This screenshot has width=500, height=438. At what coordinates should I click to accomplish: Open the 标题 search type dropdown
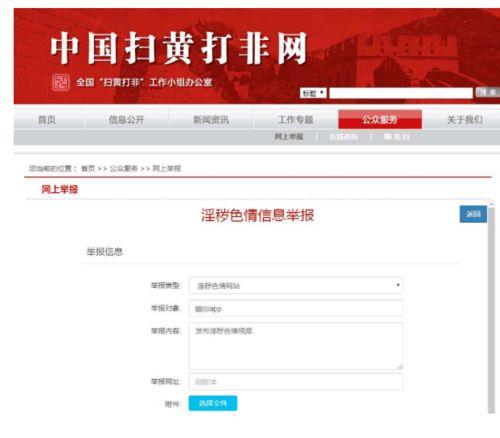click(x=313, y=93)
